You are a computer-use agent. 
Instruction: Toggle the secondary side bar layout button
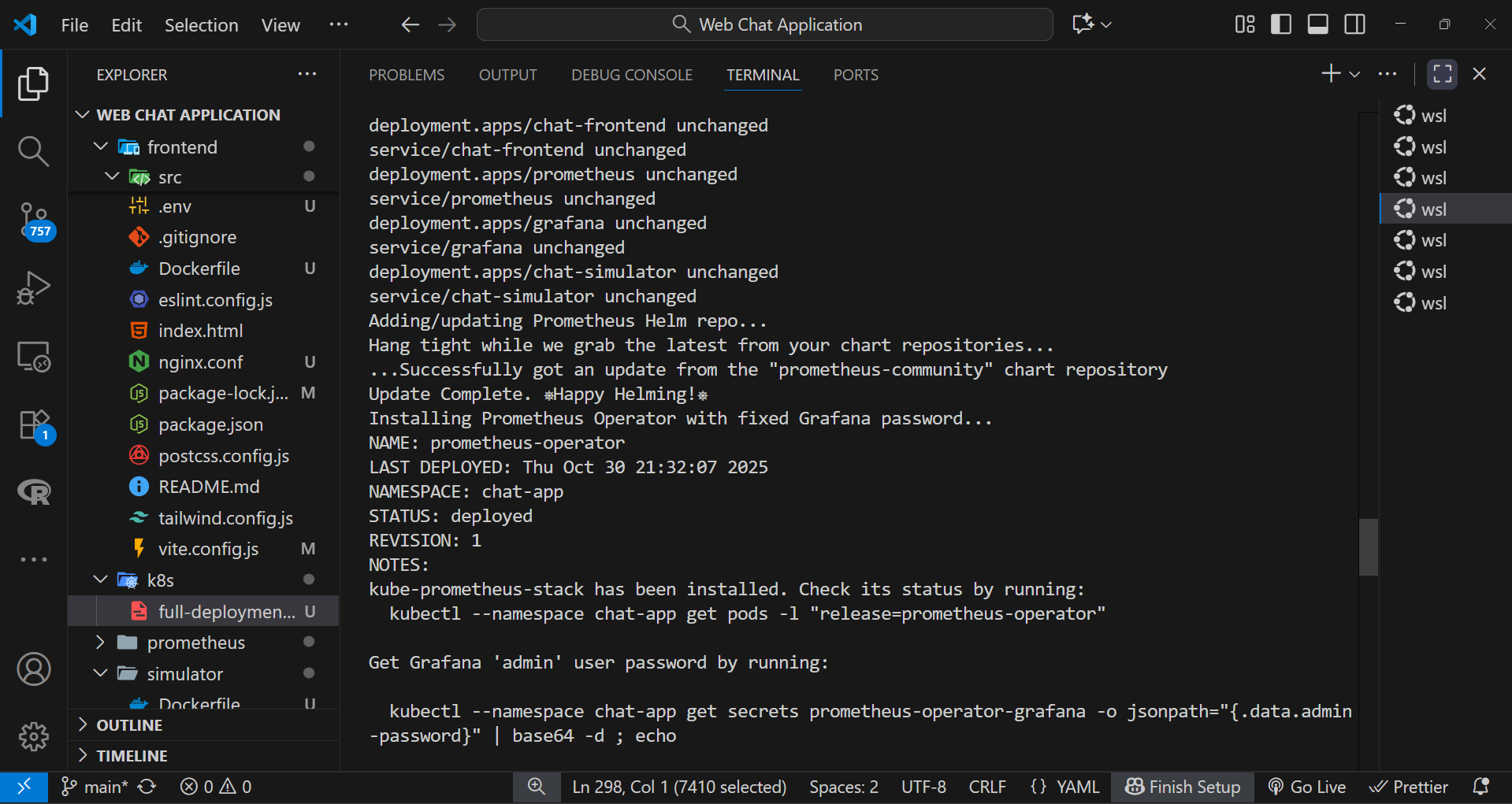coord(1355,24)
